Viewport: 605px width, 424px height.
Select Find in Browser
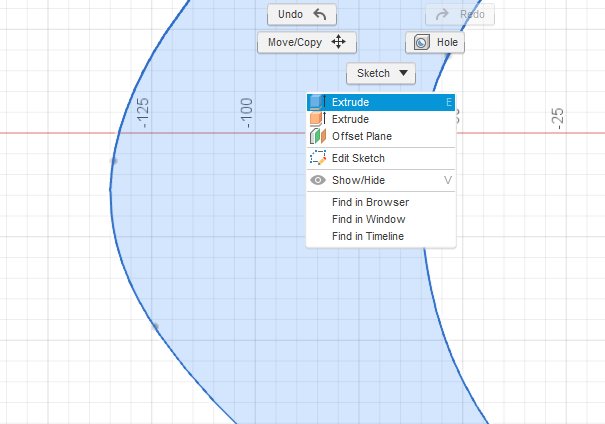[381, 202]
